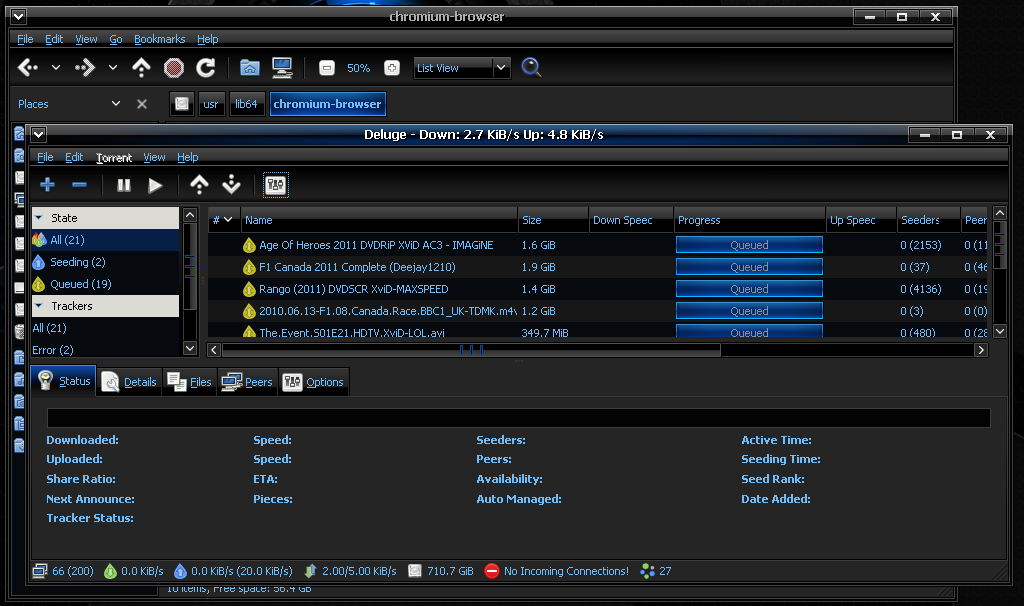Open Deluge Preferences toolbar icon
1024x606 pixels.
click(x=276, y=185)
